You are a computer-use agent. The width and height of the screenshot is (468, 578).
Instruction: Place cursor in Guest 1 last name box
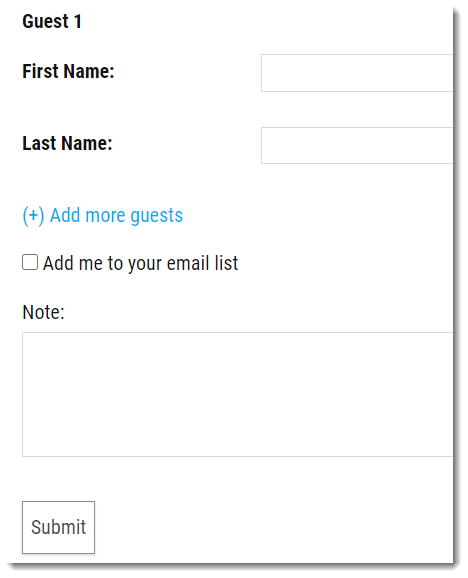click(357, 145)
